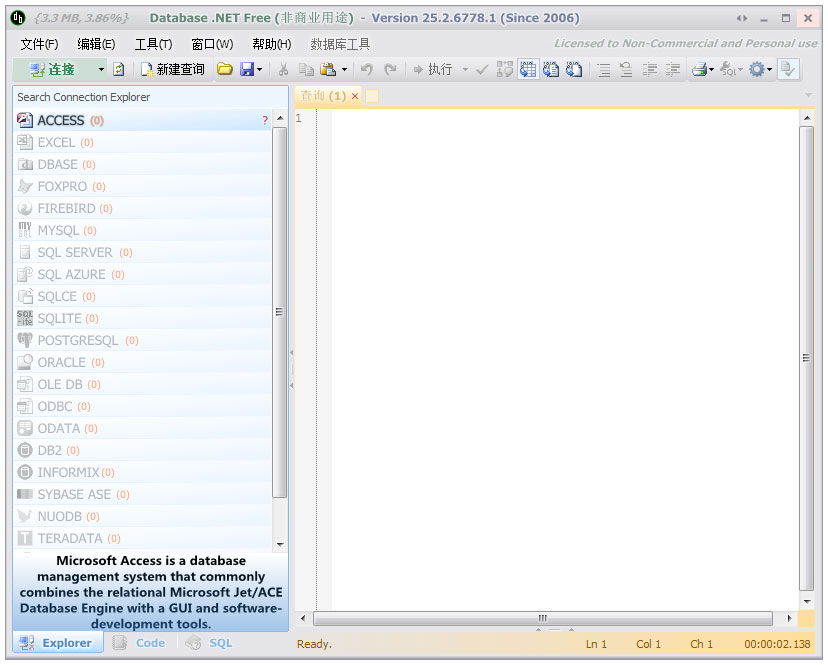Click the SQL tools wrench icon

728,69
